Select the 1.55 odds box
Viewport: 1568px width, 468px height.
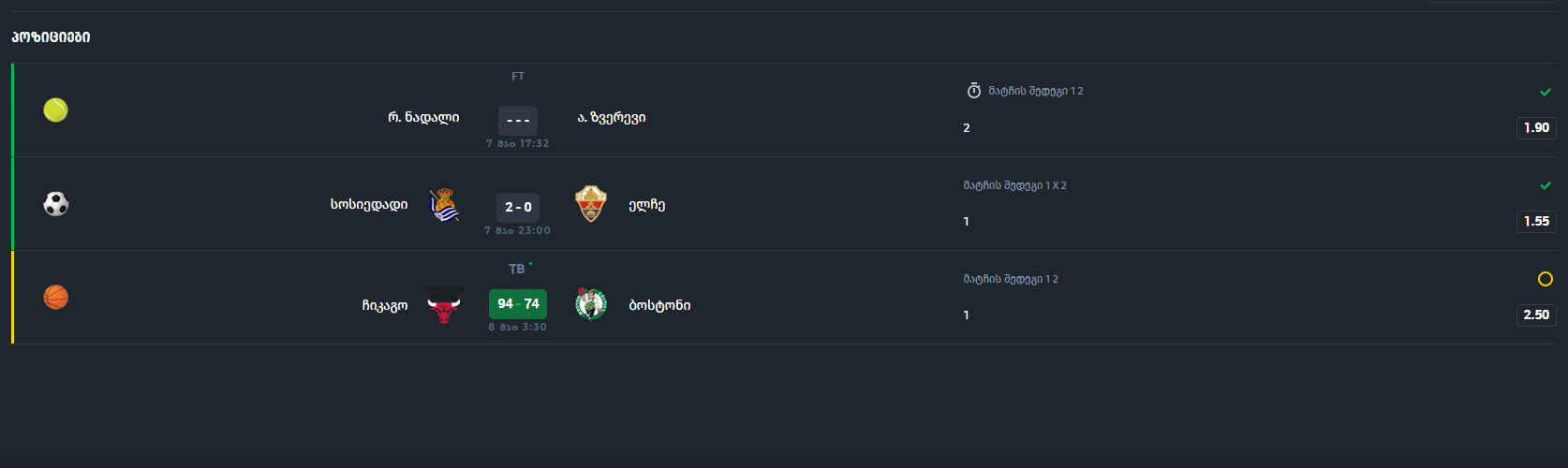(1536, 222)
